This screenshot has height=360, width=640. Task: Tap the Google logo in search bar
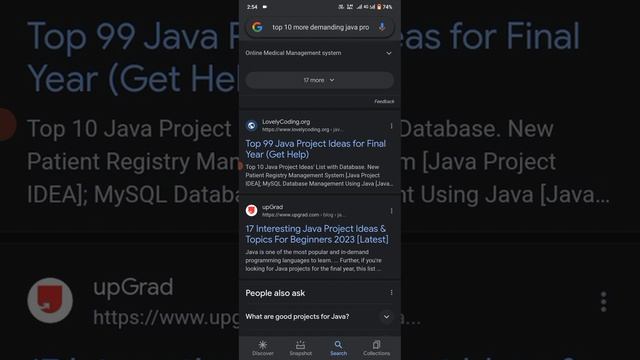tap(257, 27)
